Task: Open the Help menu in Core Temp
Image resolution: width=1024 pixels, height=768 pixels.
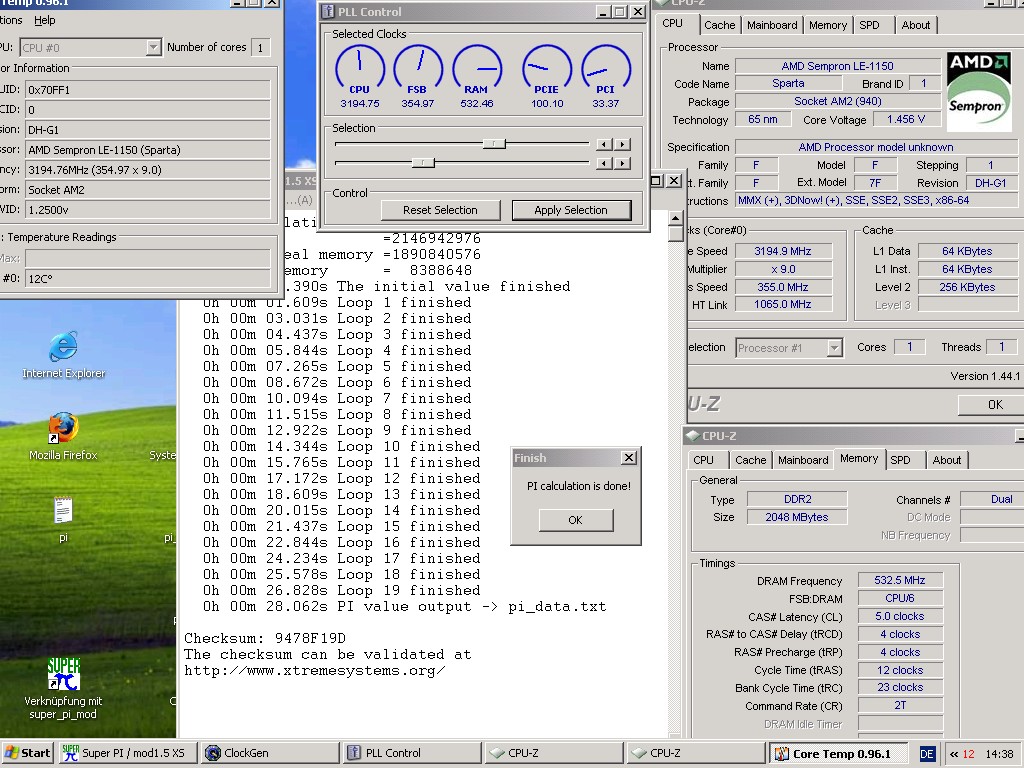Action: pyautogui.click(x=44, y=20)
